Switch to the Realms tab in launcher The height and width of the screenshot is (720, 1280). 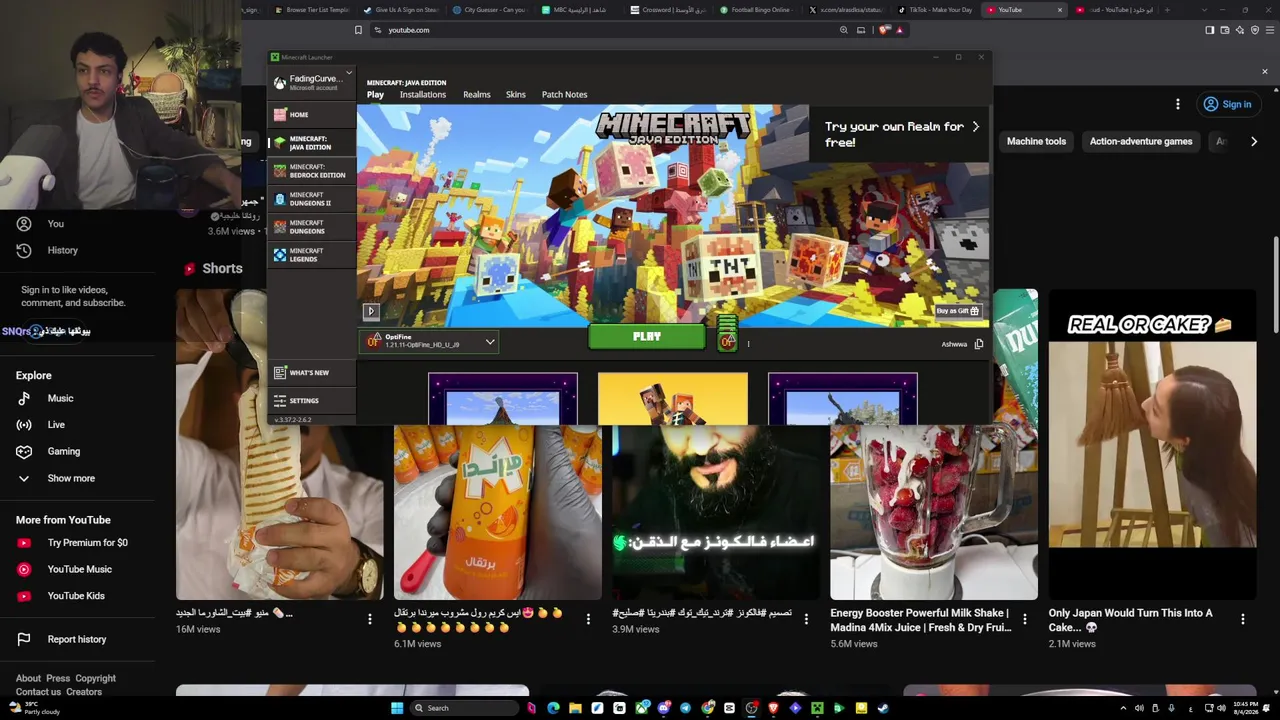tap(477, 95)
